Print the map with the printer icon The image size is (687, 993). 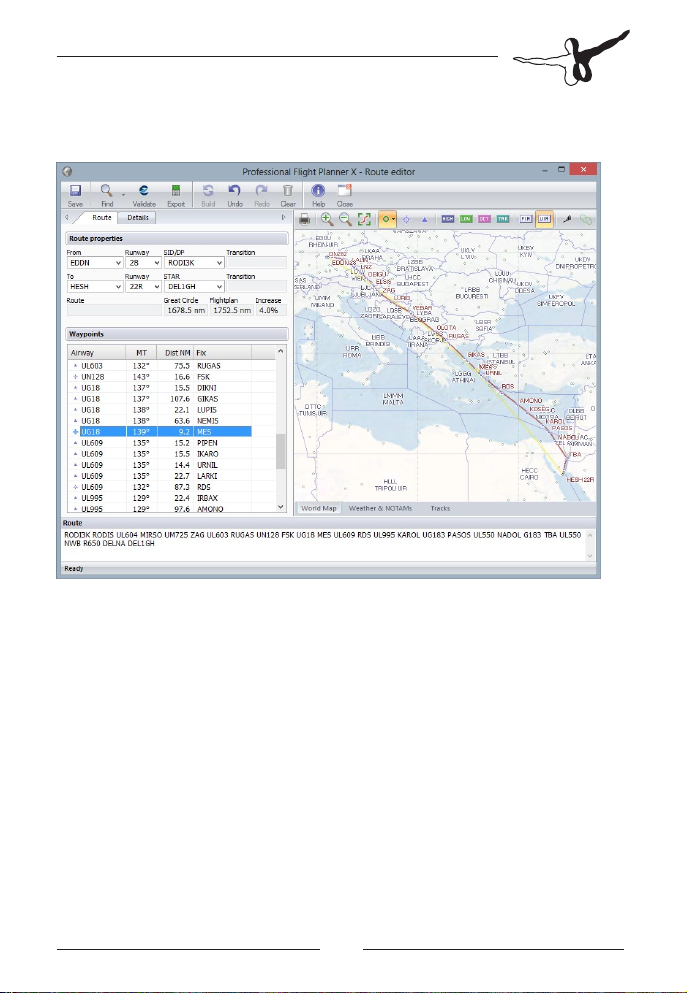tap(305, 219)
